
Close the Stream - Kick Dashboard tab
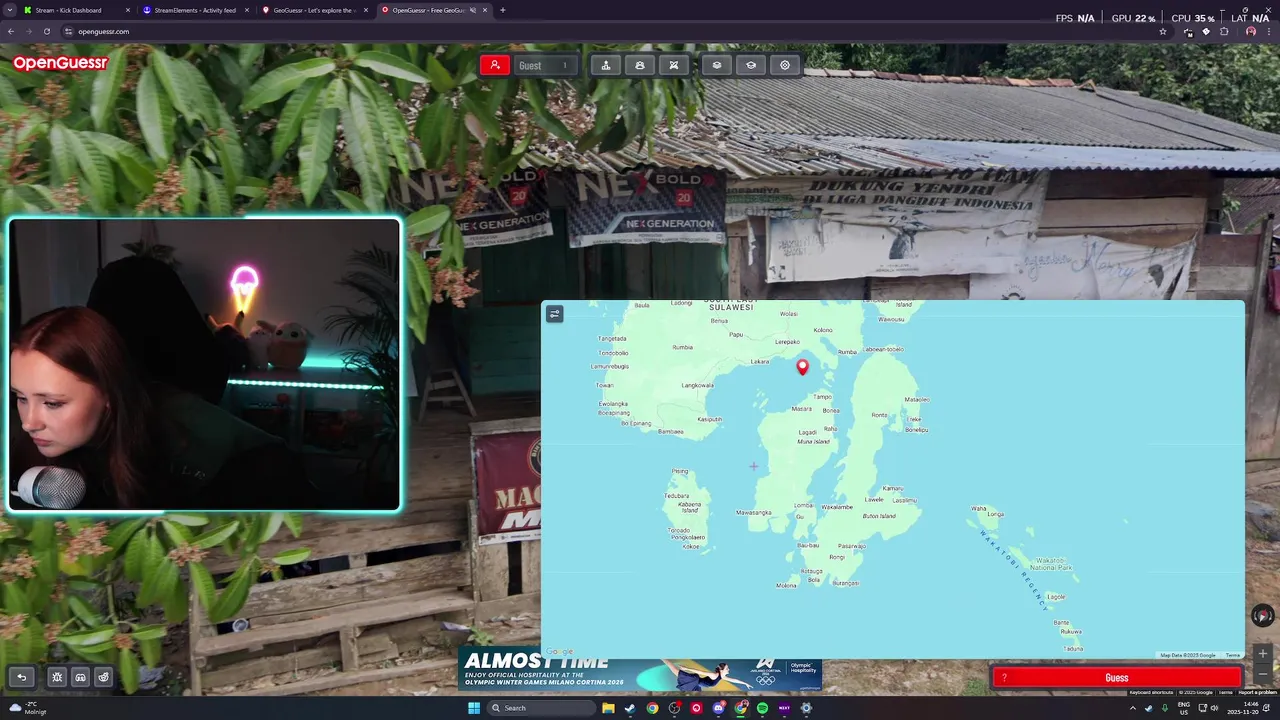coord(128,10)
